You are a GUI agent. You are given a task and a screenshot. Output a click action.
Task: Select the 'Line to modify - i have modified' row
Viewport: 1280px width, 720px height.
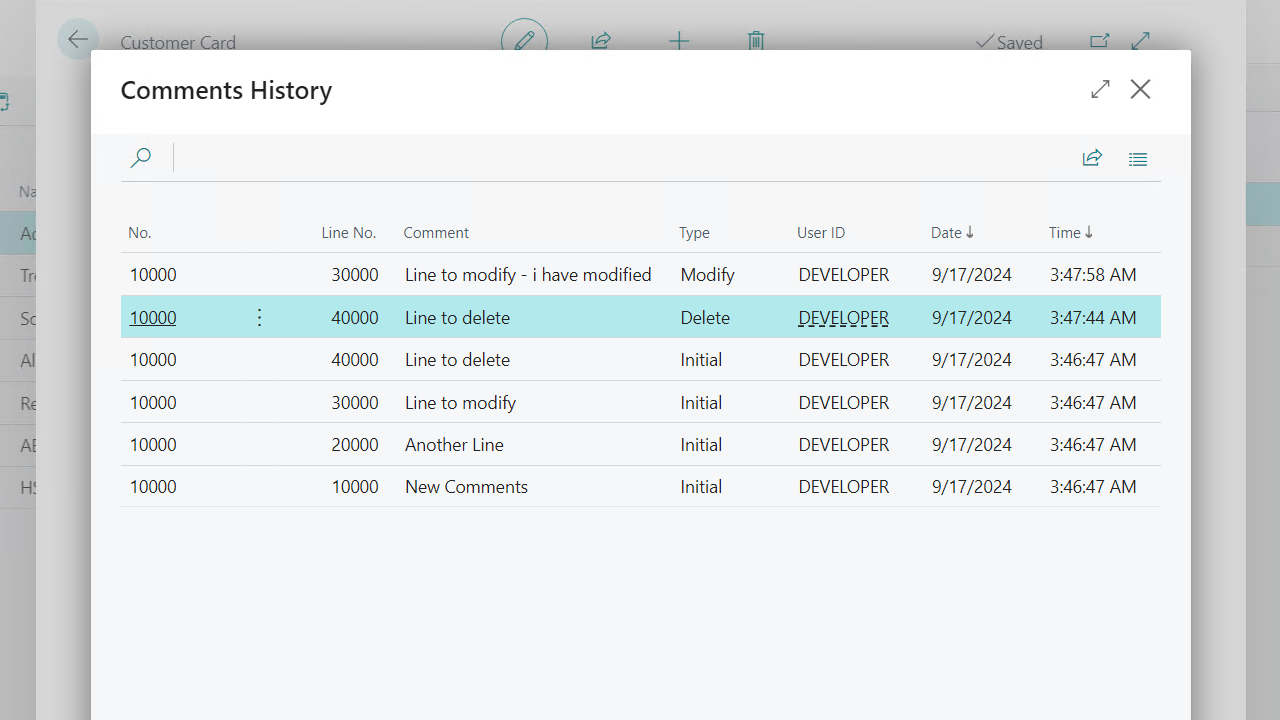[x=528, y=275]
